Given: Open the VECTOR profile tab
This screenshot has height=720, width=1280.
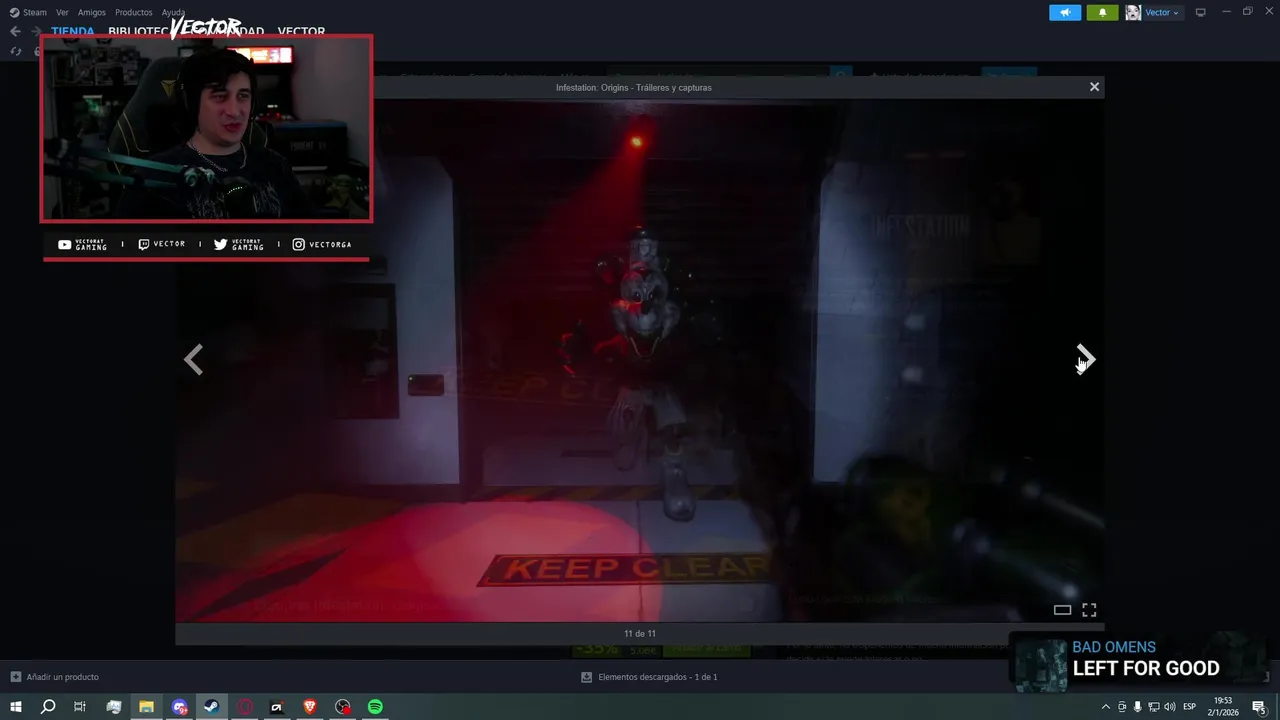Looking at the screenshot, I should (x=301, y=32).
